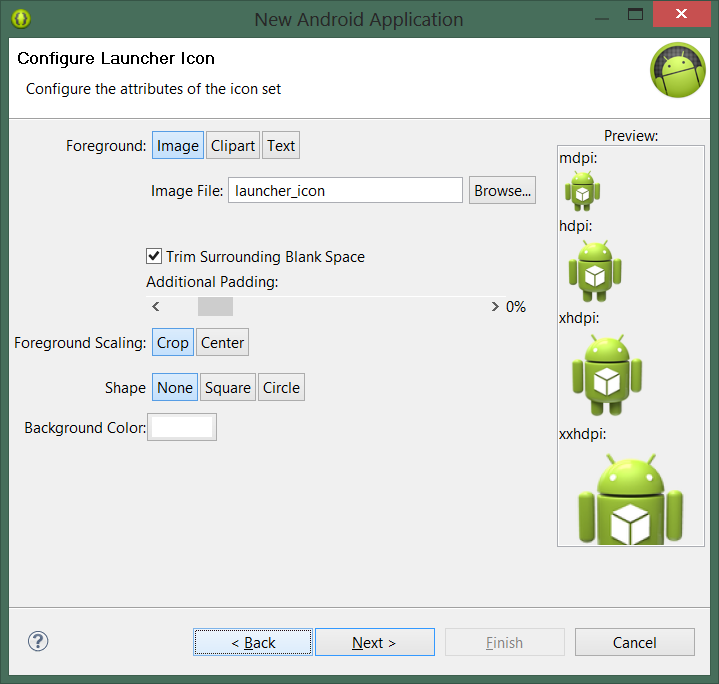
Task: Click the Image File text field
Action: point(345,190)
